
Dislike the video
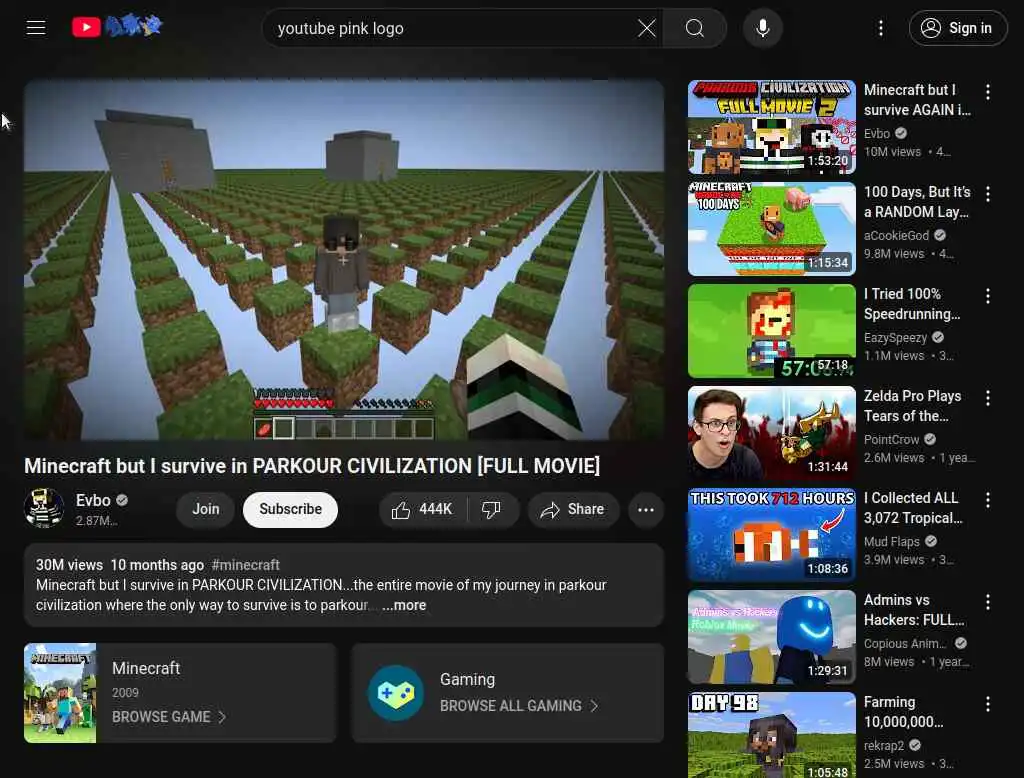(x=492, y=510)
